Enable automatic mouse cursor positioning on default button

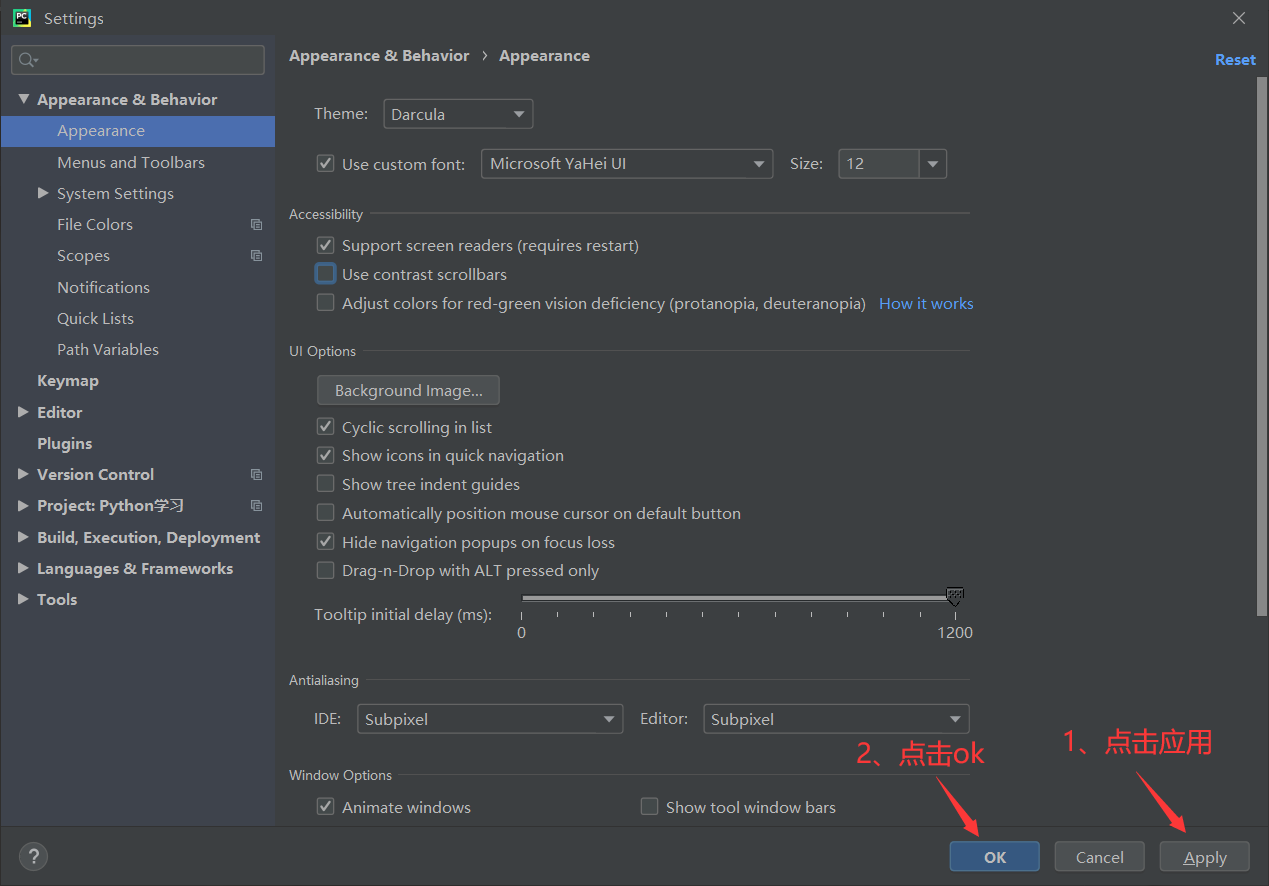[x=325, y=513]
